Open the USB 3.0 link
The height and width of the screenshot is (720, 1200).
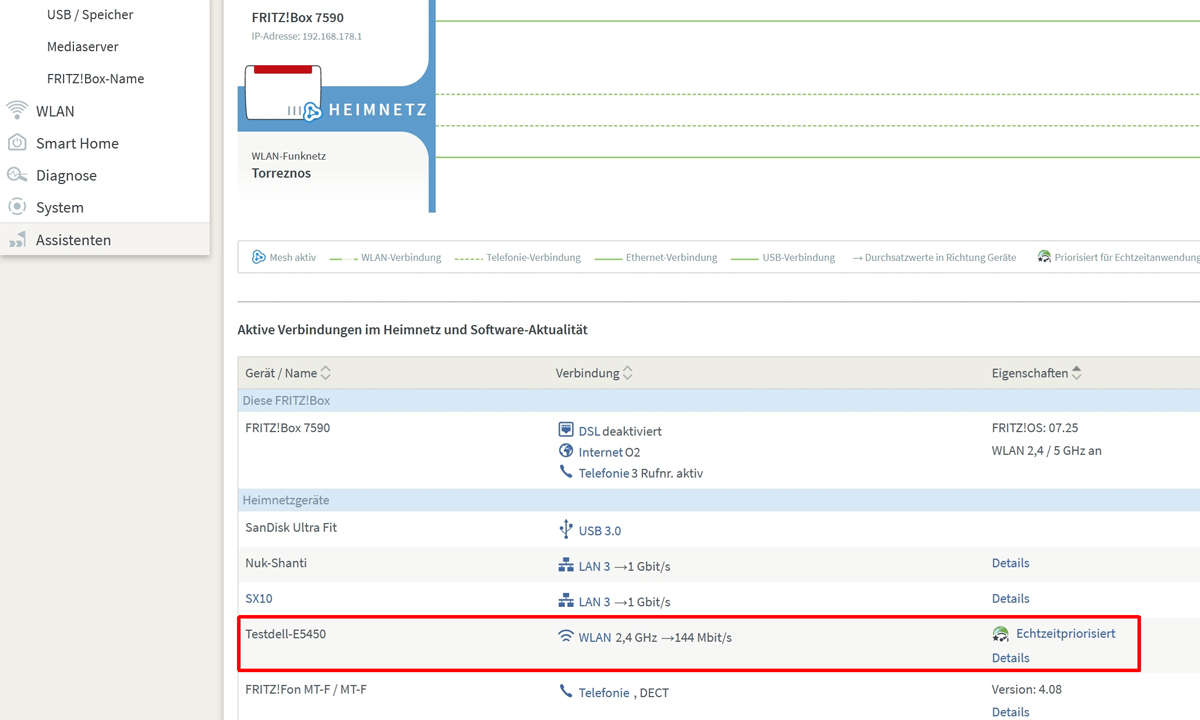[600, 530]
